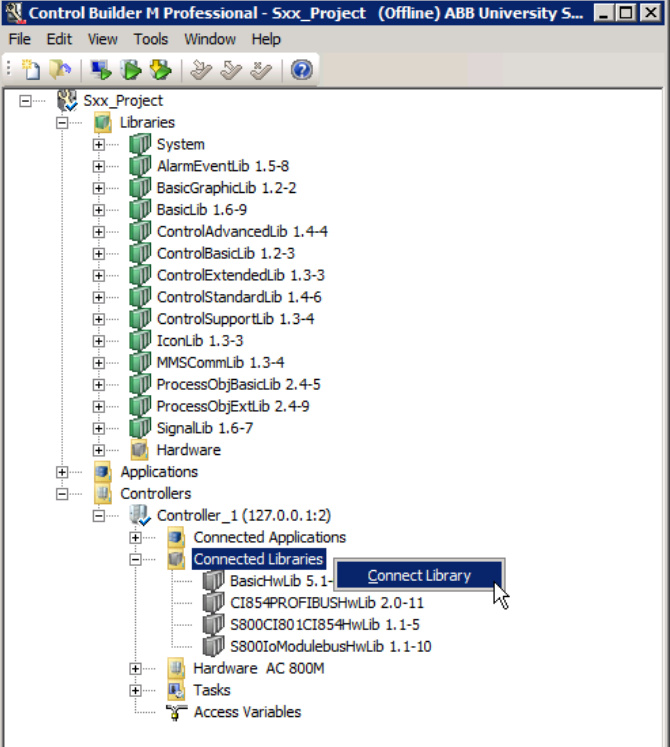Maximize the Control Builder window

(626, 12)
